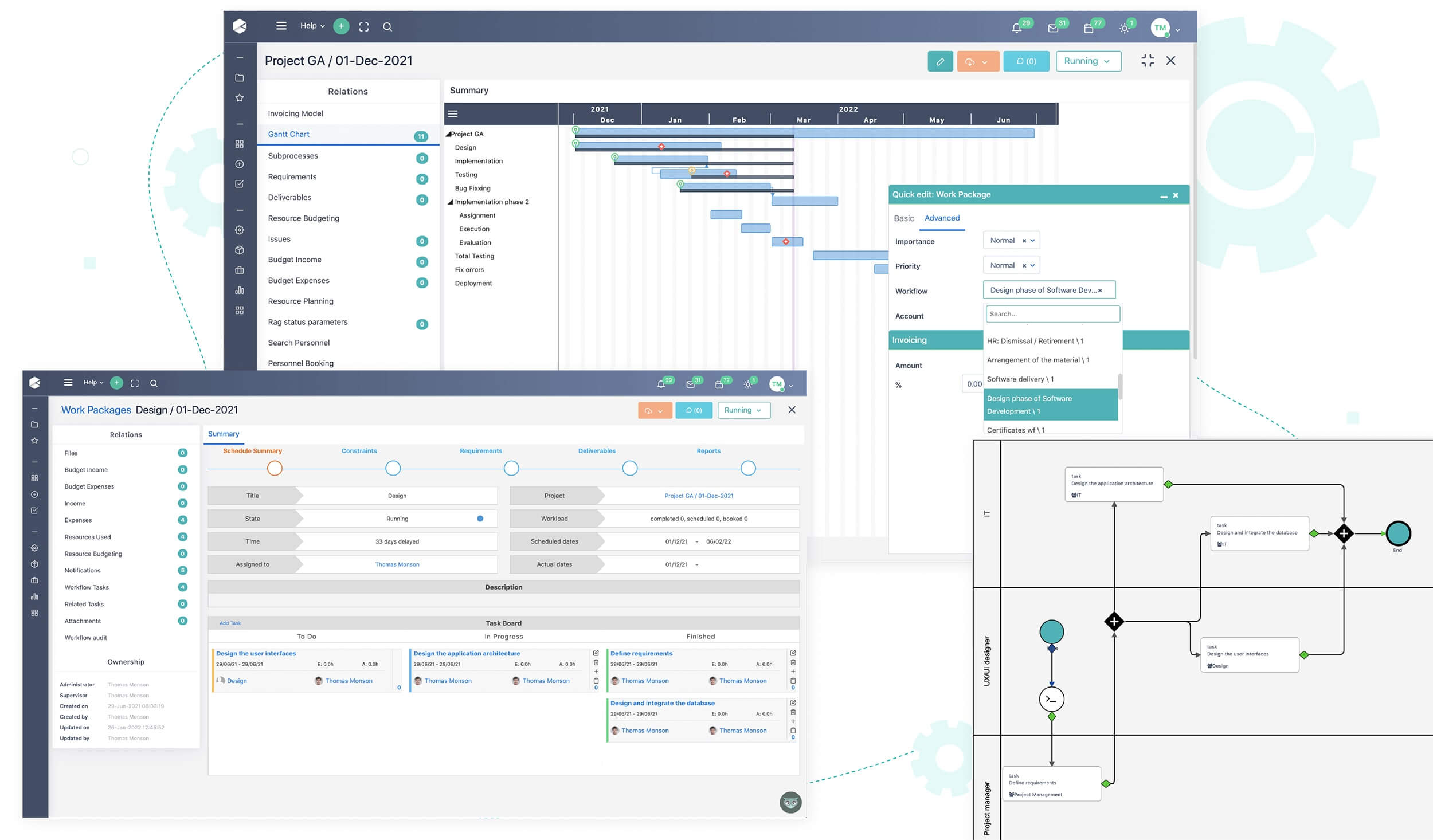Screen dimensions: 1433x840
Task: Click the green pencil edit button
Action: [940, 61]
